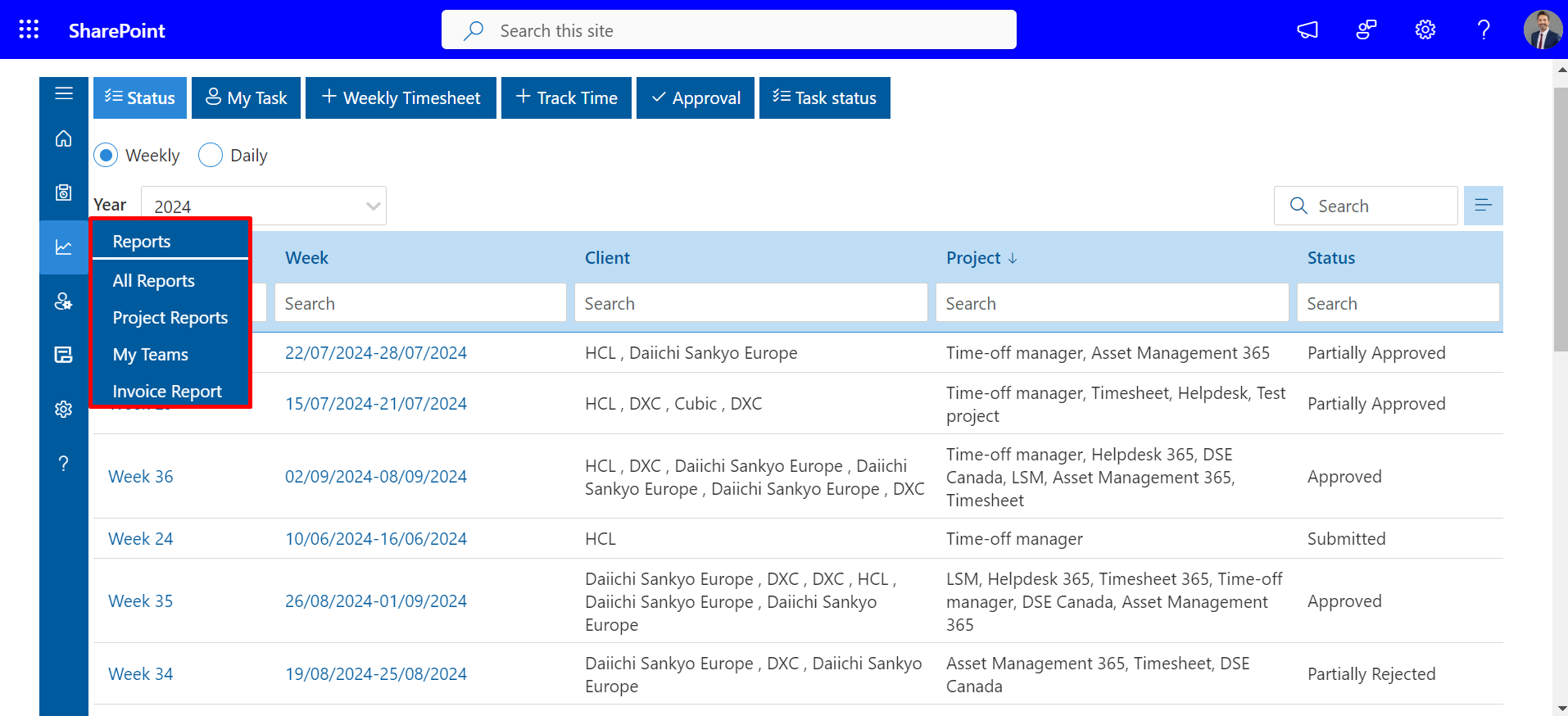Select the Weekly radio button
This screenshot has width=1568, height=716.
[x=106, y=156]
